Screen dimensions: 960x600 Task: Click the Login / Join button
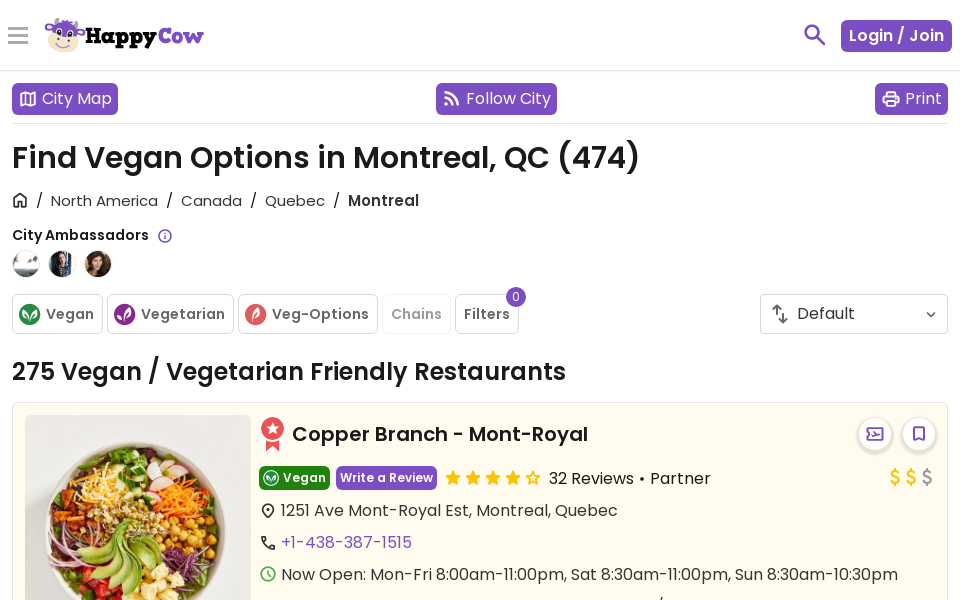(896, 35)
